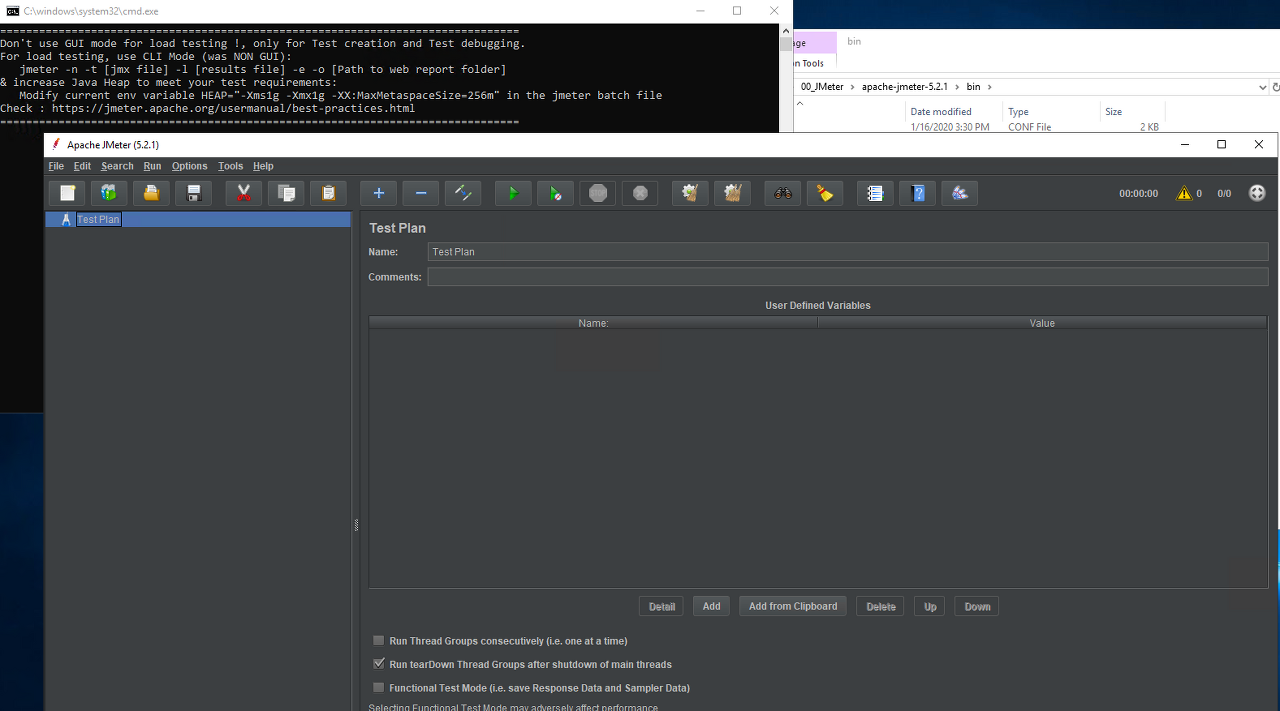Expand all tree nodes with plus icon
Screen dimensions: 1280x711
(x=379, y=193)
